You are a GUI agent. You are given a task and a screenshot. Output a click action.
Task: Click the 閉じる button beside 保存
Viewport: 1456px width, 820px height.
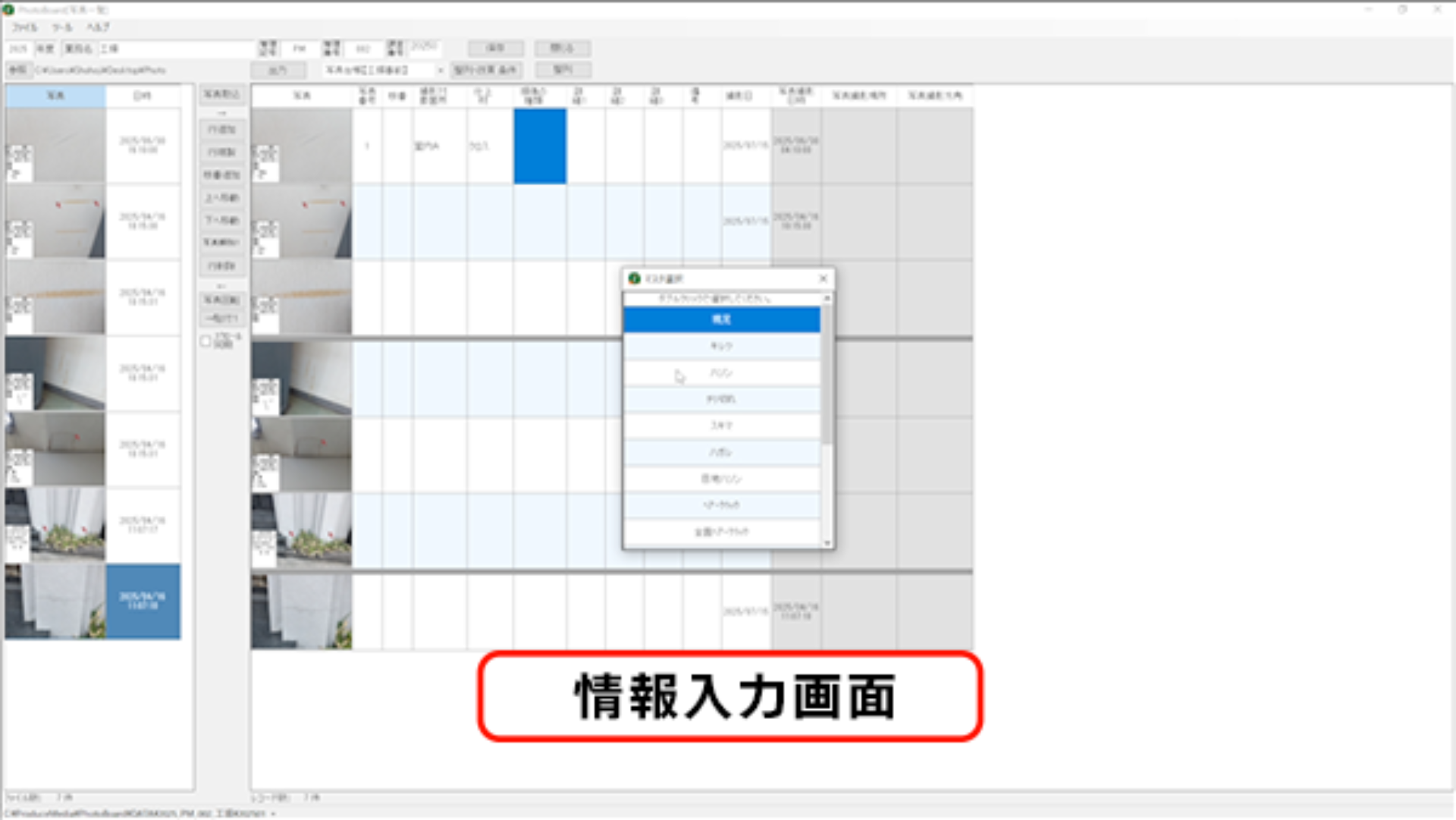[x=562, y=48]
